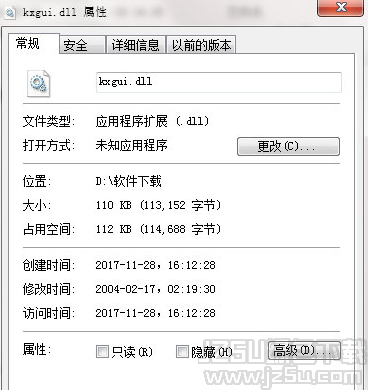The image size is (368, 390).
Task: Open the 高级(D)... attributes button
Action: 304,350
